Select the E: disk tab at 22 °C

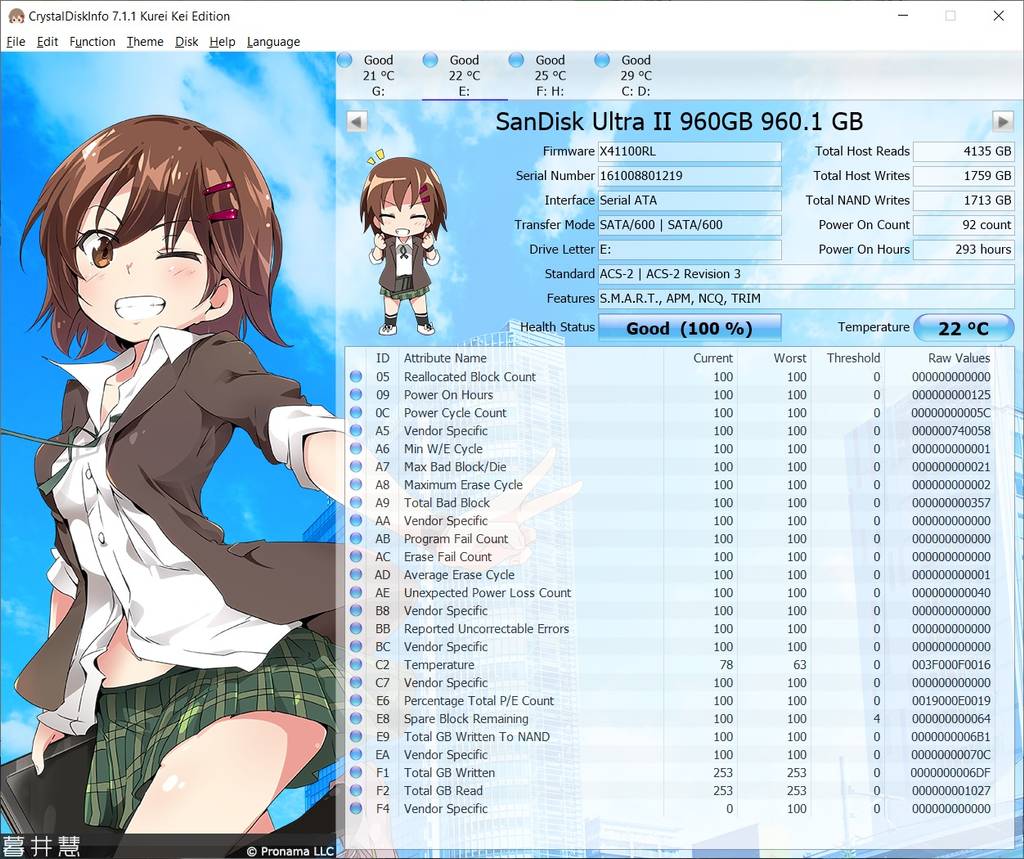tap(464, 76)
